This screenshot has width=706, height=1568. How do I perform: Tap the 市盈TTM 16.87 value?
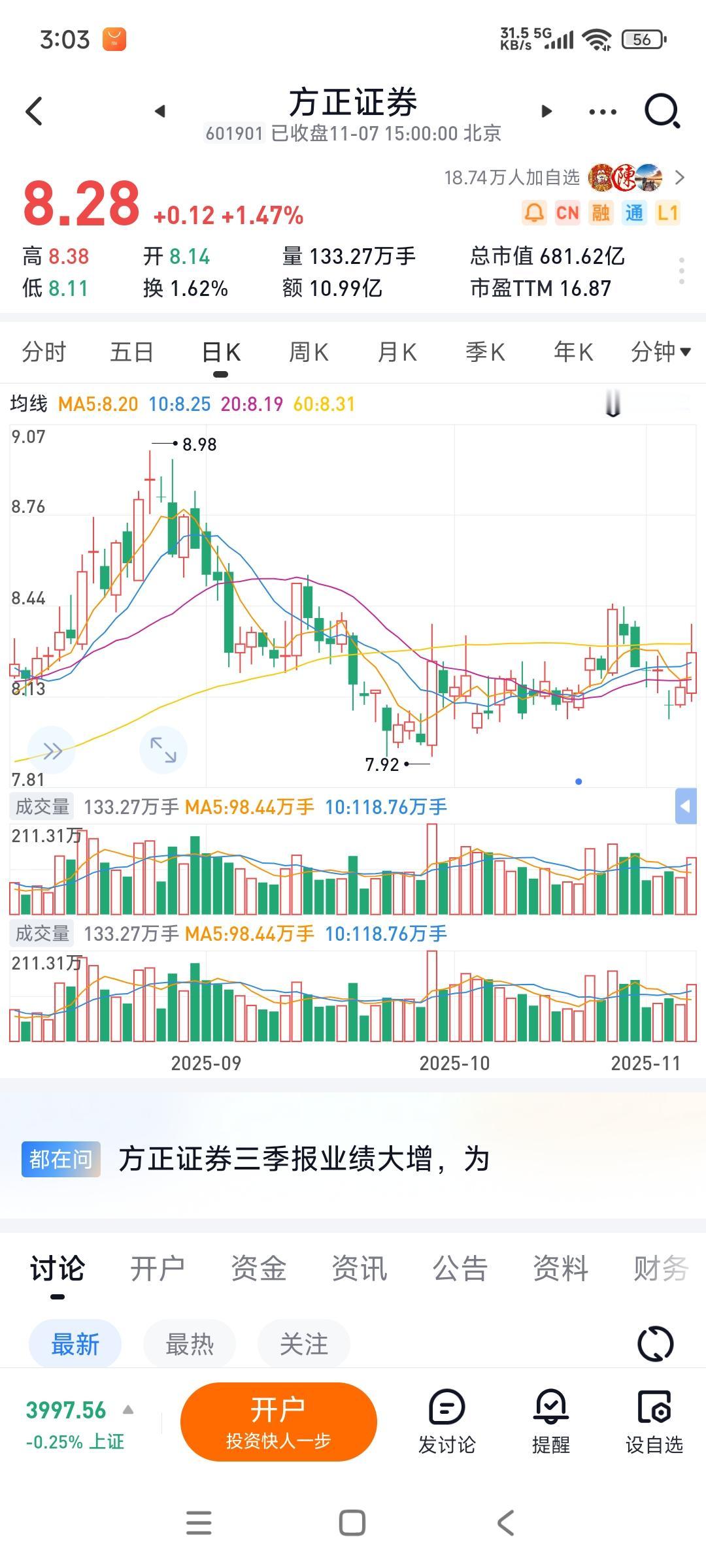point(541,288)
